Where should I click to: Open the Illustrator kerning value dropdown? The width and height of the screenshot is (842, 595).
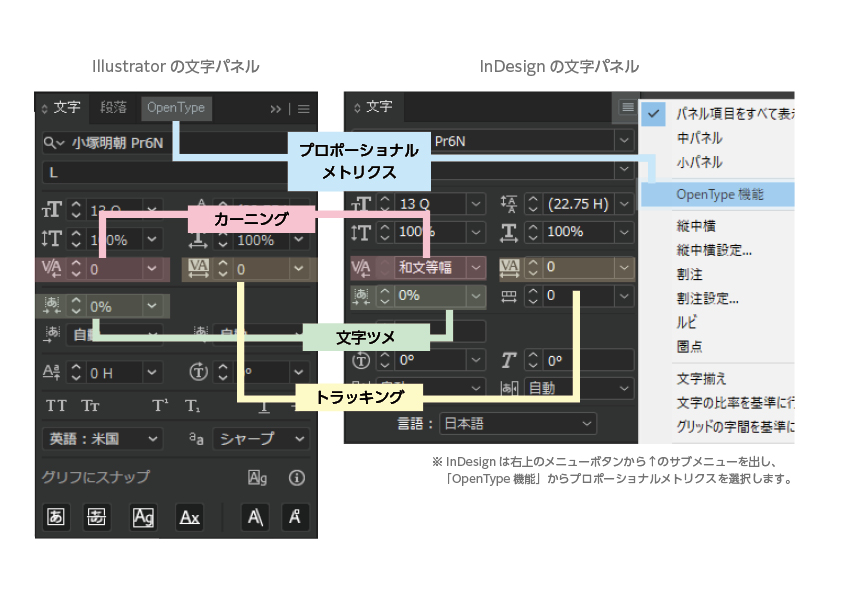(x=152, y=268)
